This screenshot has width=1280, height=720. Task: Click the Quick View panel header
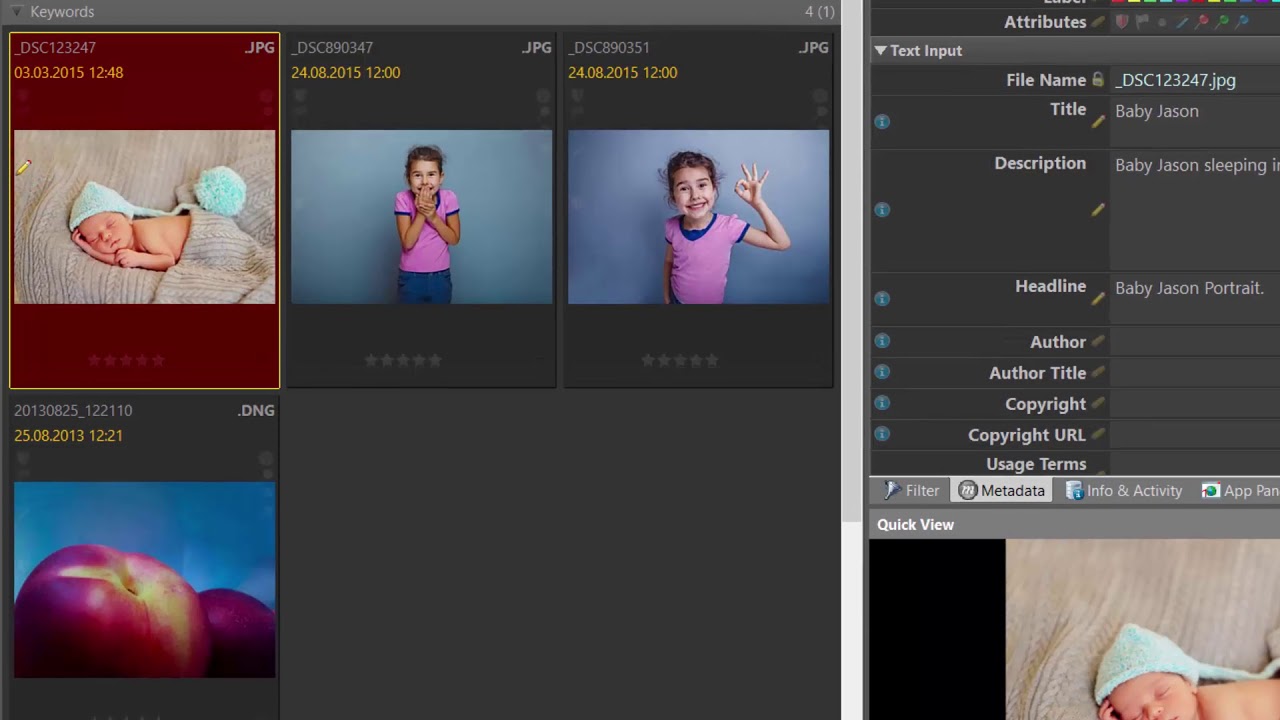1075,524
